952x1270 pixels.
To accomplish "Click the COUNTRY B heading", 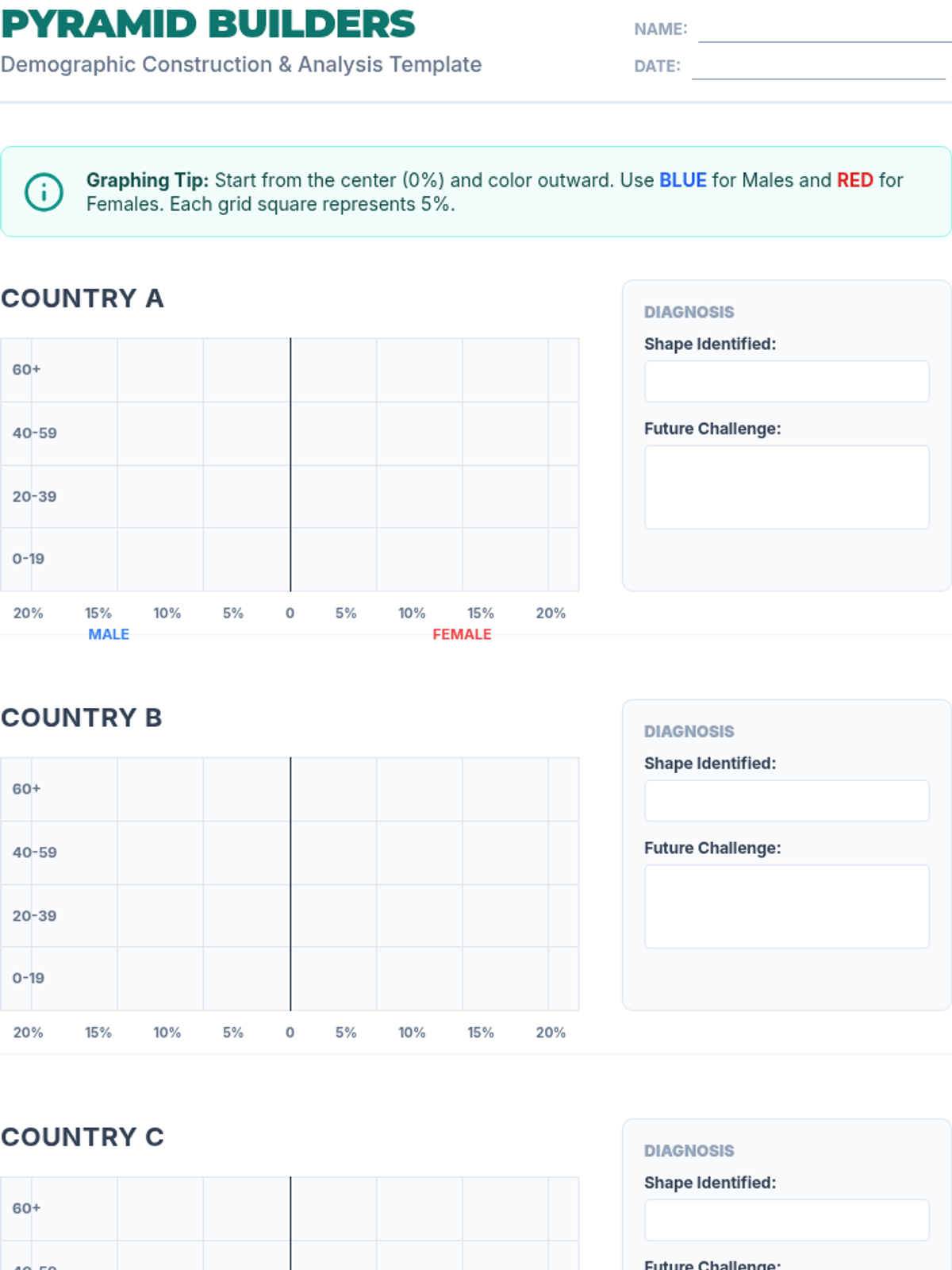I will coord(82,718).
